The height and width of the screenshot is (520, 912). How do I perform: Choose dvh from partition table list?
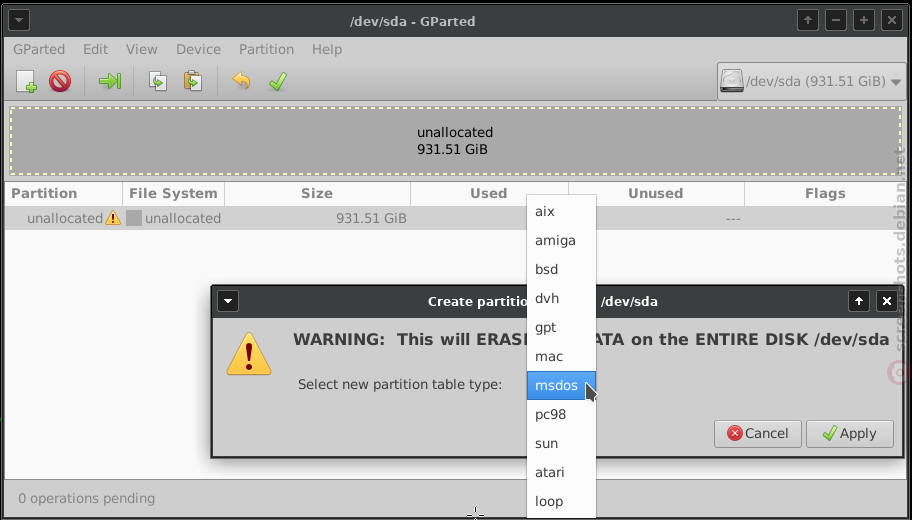tap(561, 298)
